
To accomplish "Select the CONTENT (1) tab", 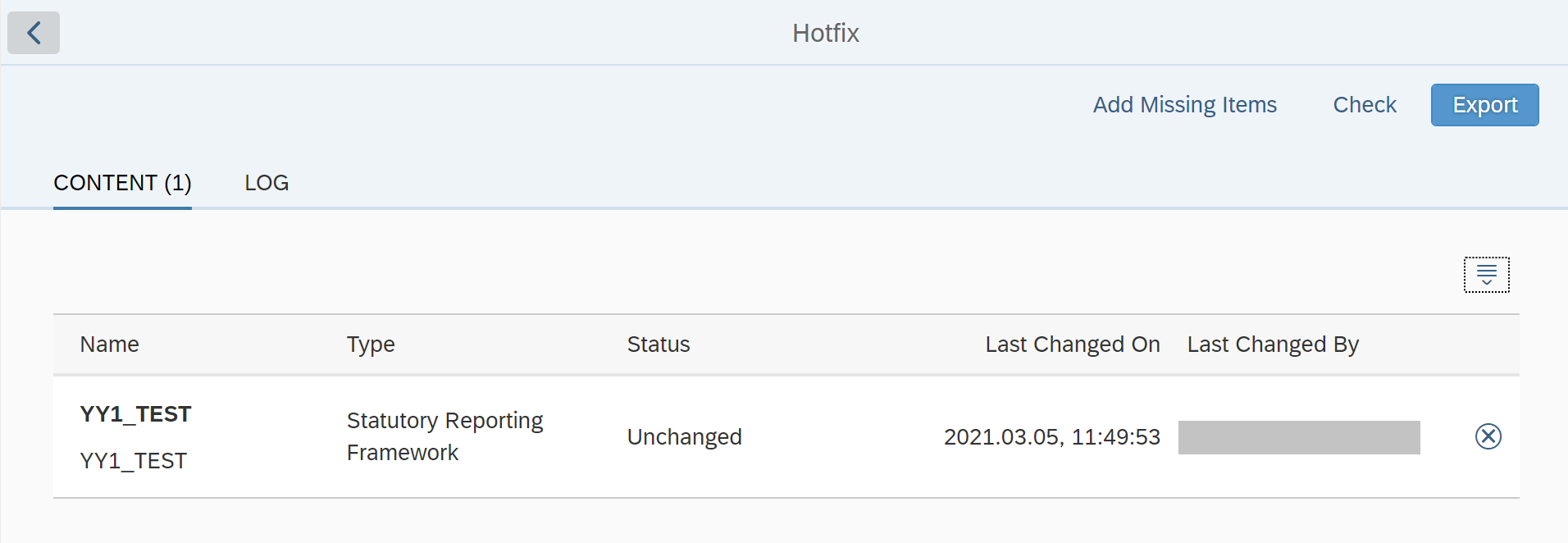I will 122,183.
